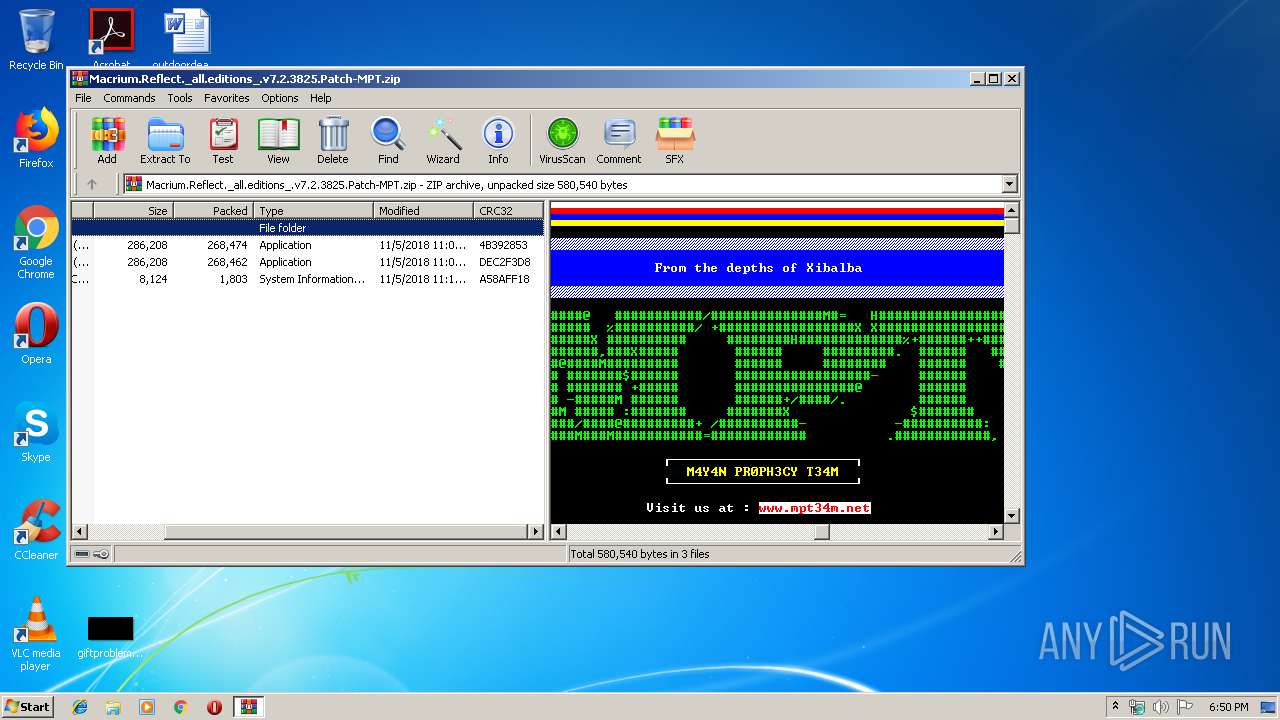Open the Find tool
The width and height of the screenshot is (1280, 720).
coord(388,140)
